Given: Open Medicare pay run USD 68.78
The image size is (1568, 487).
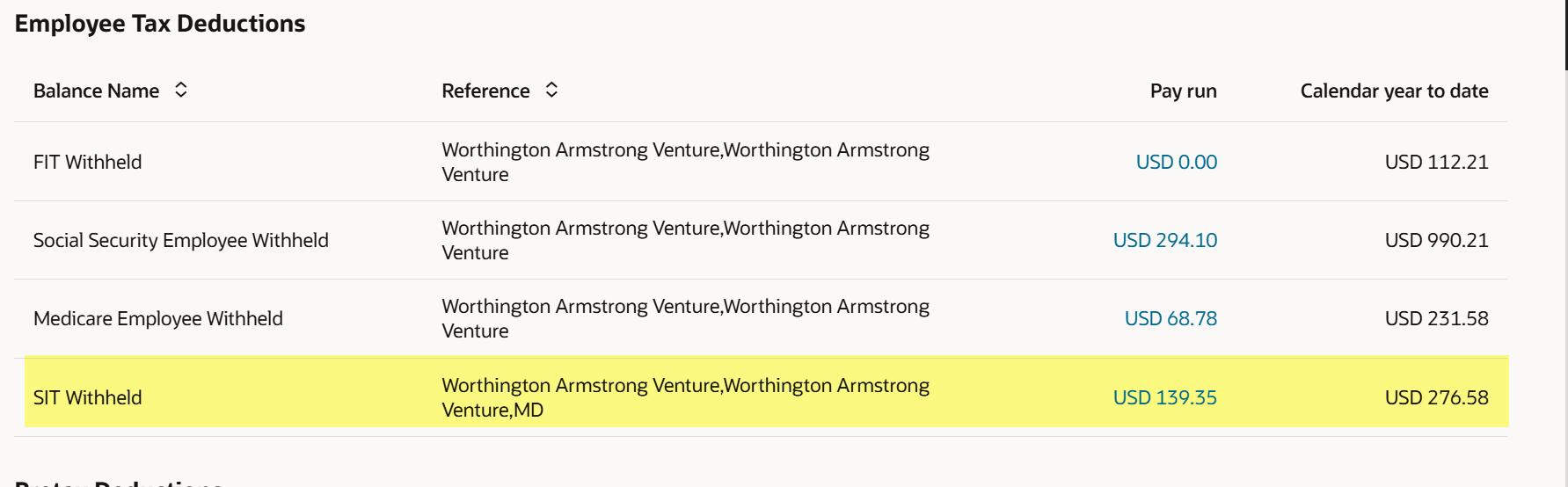Looking at the screenshot, I should coord(1171,318).
